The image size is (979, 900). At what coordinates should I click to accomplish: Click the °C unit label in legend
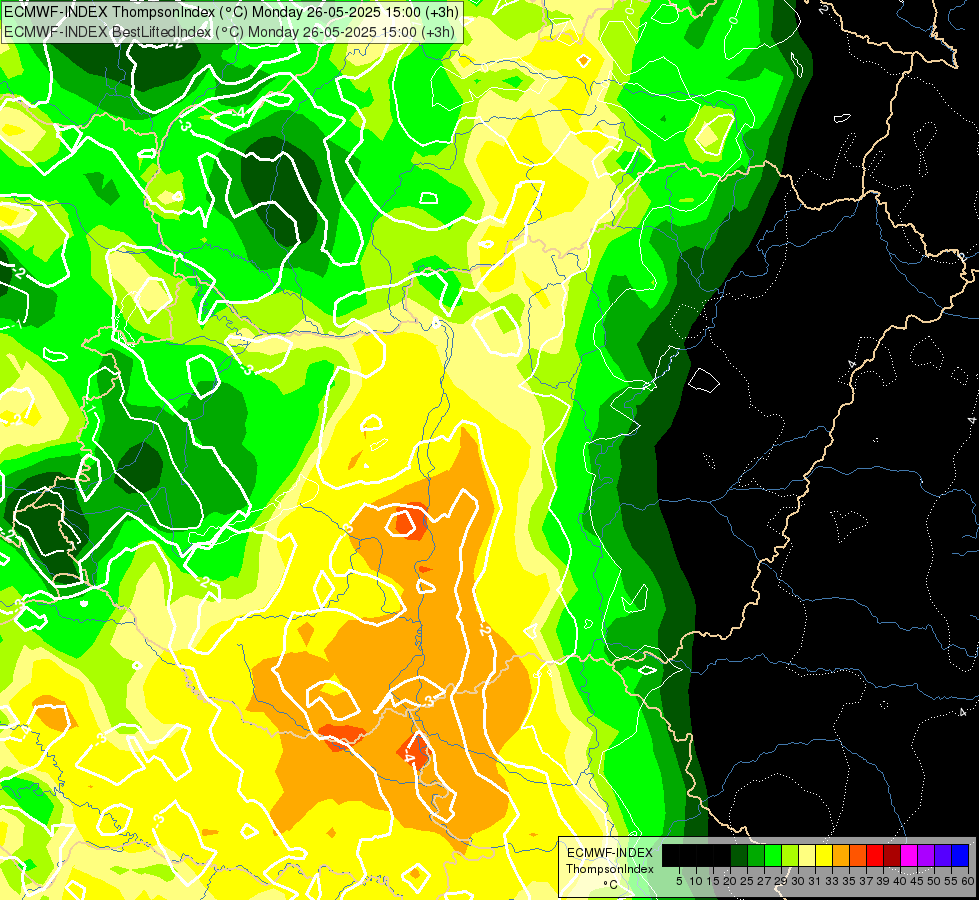coord(611,885)
